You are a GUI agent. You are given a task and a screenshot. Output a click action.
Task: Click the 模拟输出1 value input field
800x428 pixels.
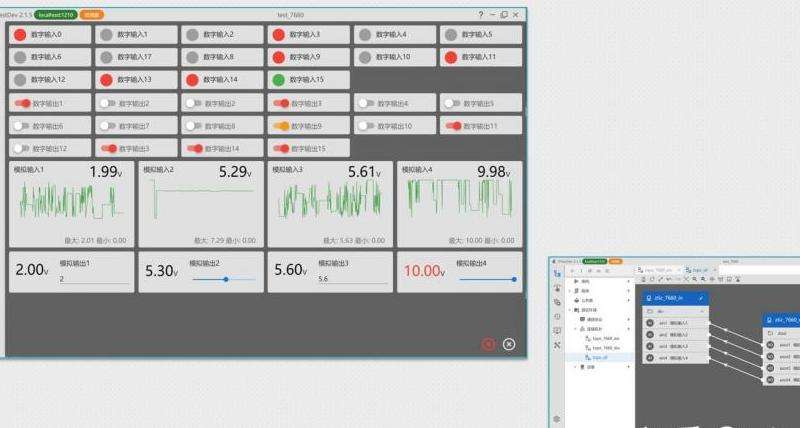pos(95,279)
